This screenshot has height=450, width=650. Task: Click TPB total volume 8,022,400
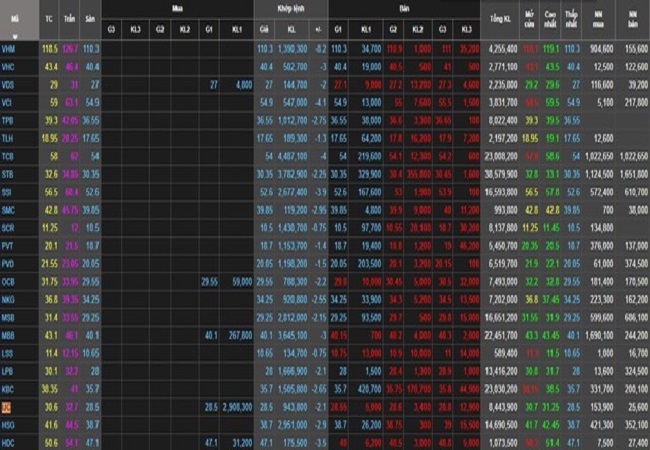pos(503,121)
